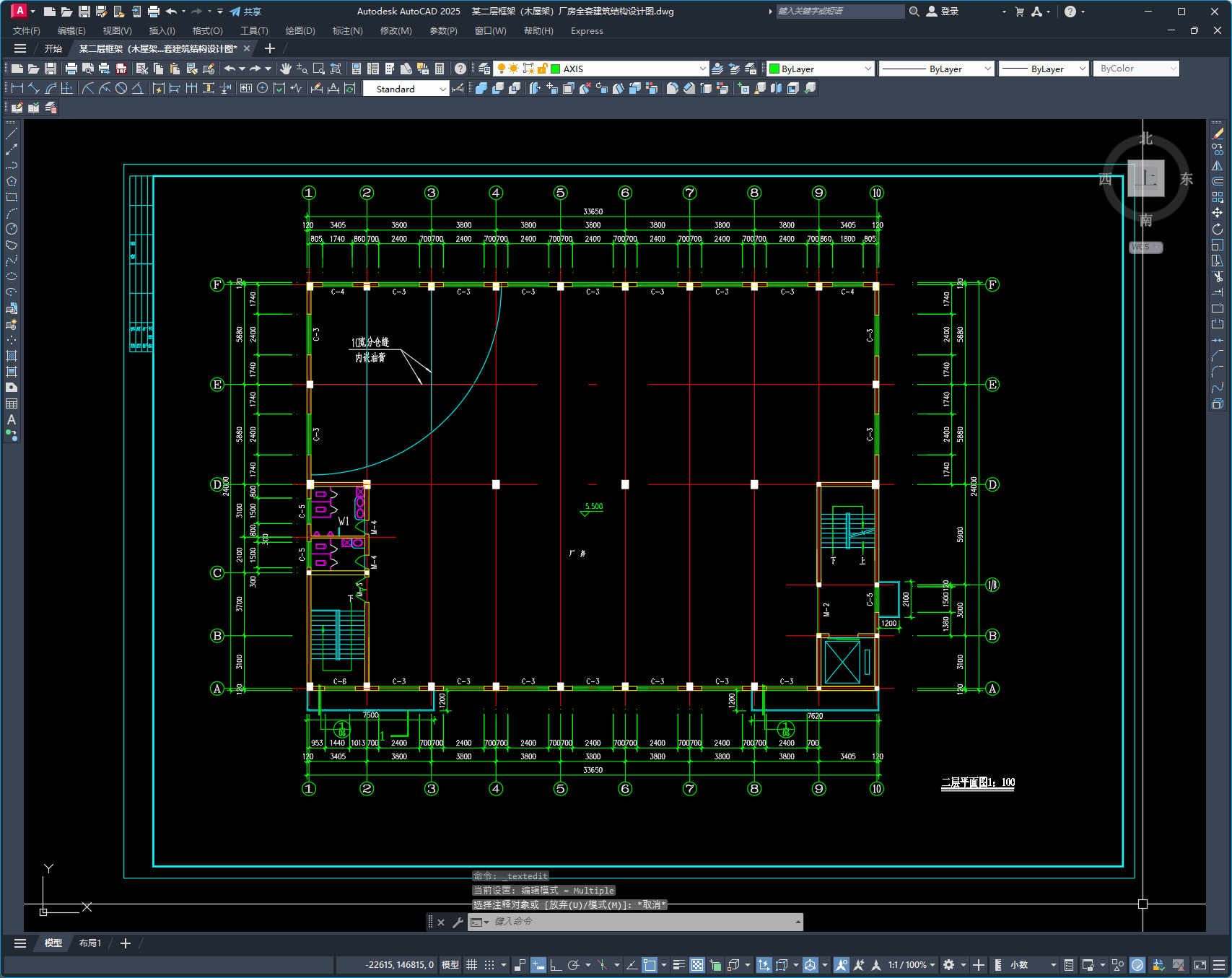Click the keyword search box in title bar
Screen dimensions: 1232x978
click(x=839, y=12)
